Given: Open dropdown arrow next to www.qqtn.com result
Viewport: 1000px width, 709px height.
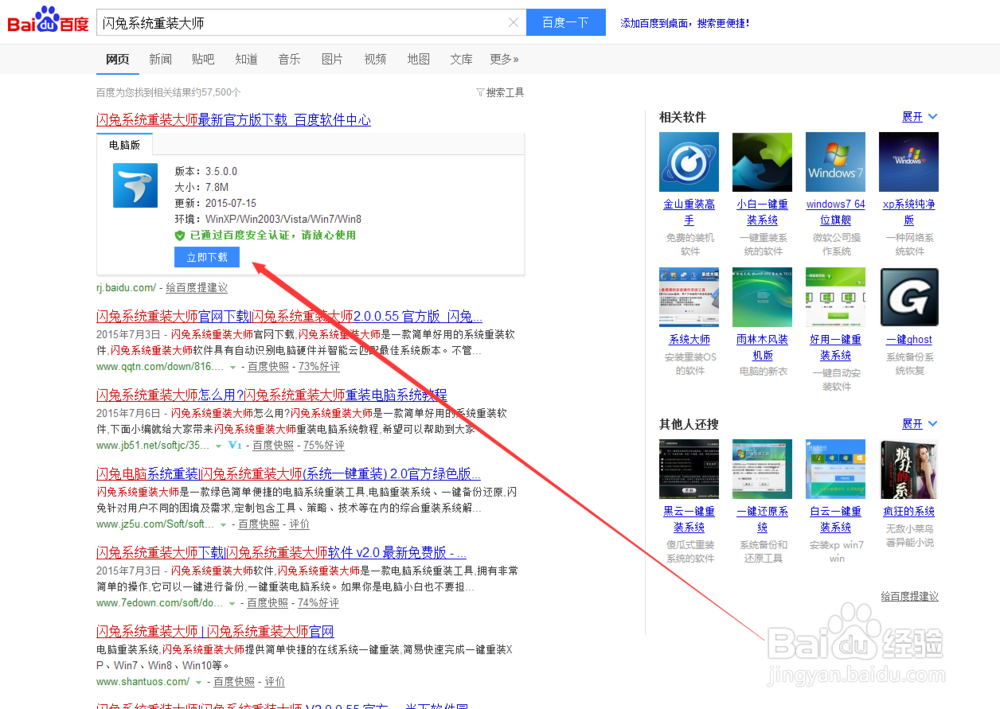Looking at the screenshot, I should pyautogui.click(x=233, y=367).
